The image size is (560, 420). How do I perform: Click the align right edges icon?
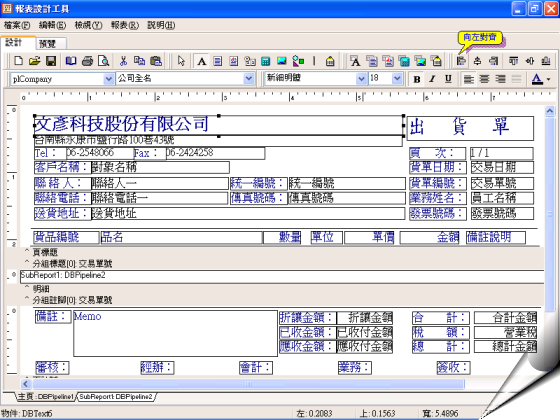click(x=494, y=61)
